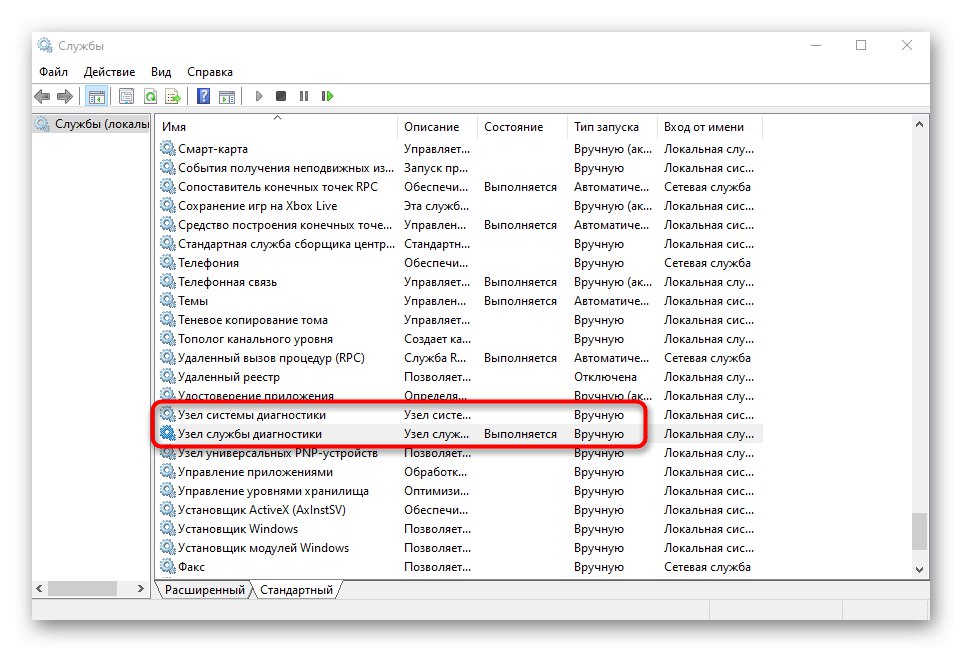Open the Справка menu

210,72
